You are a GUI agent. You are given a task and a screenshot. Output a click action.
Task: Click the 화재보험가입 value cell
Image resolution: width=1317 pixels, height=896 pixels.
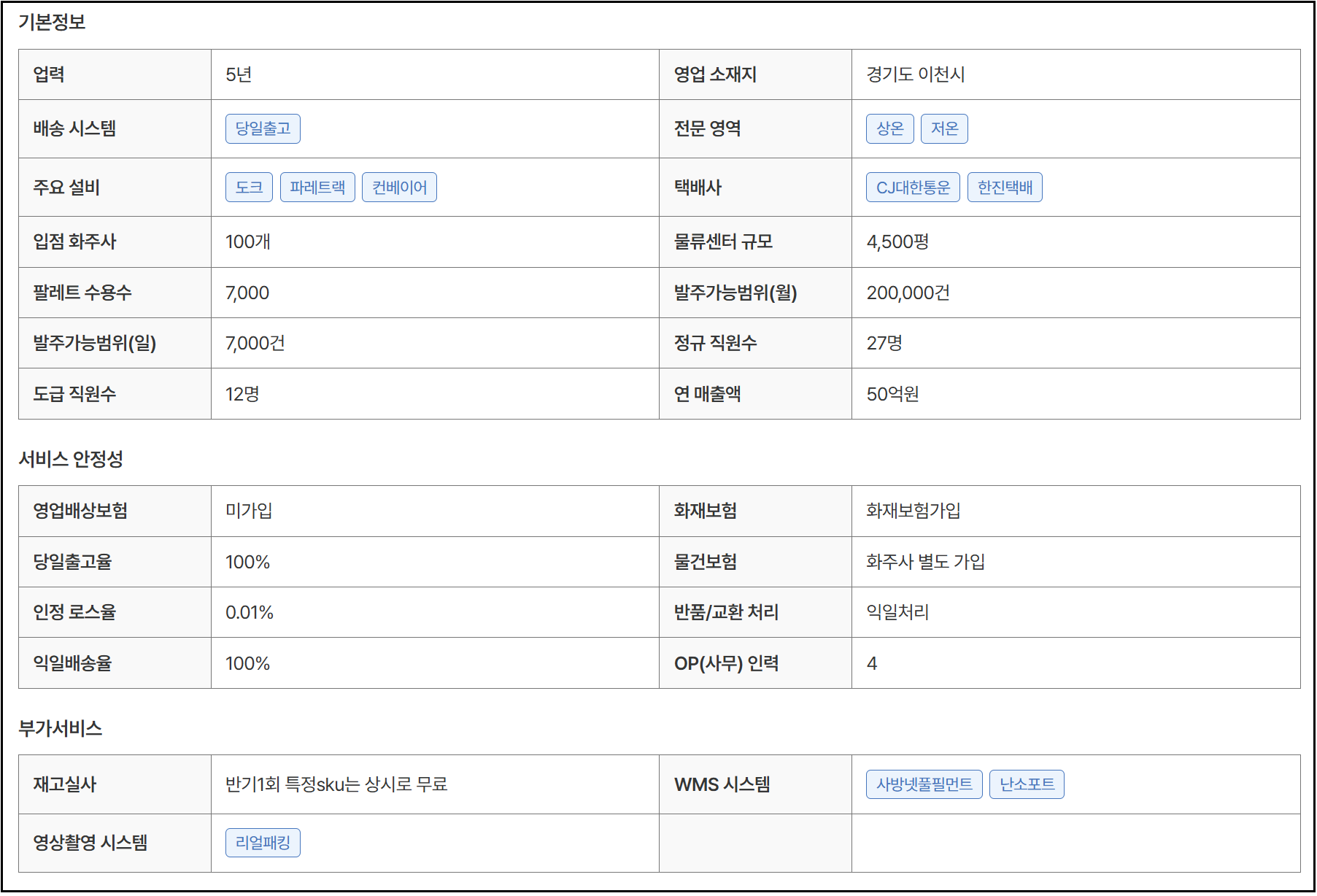click(x=914, y=511)
